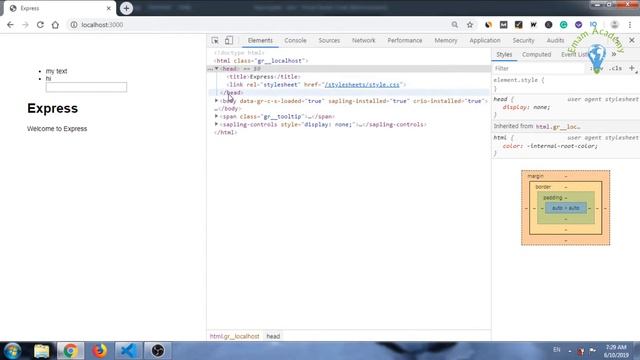Activate the inspect element picker icon

(215, 40)
